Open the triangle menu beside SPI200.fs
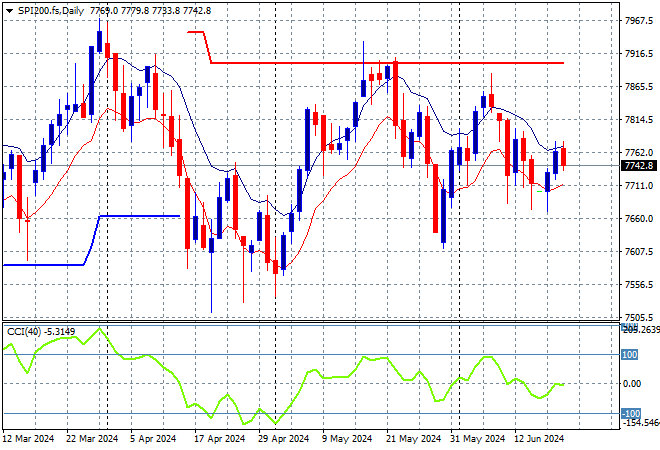This screenshot has height=450, width=660. pos(9,11)
